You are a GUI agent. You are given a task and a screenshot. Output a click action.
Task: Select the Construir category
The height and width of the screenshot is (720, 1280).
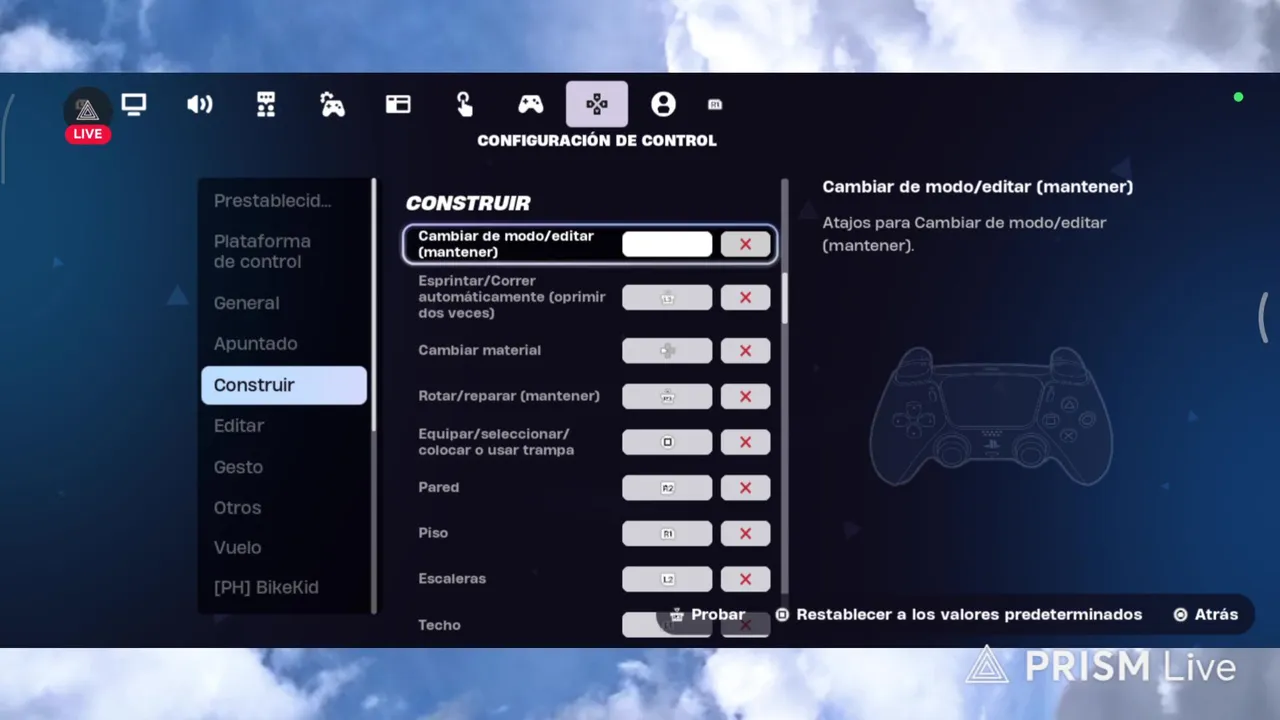coord(284,385)
